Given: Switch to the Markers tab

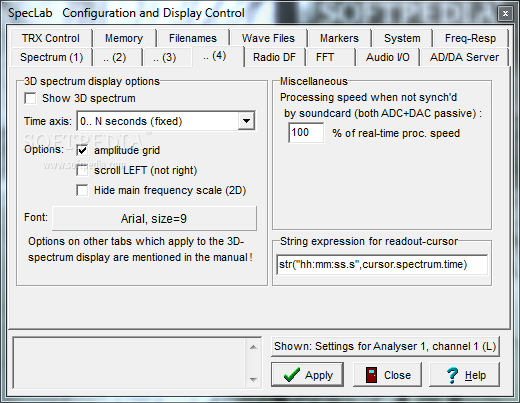Looking at the screenshot, I should click(x=339, y=38).
